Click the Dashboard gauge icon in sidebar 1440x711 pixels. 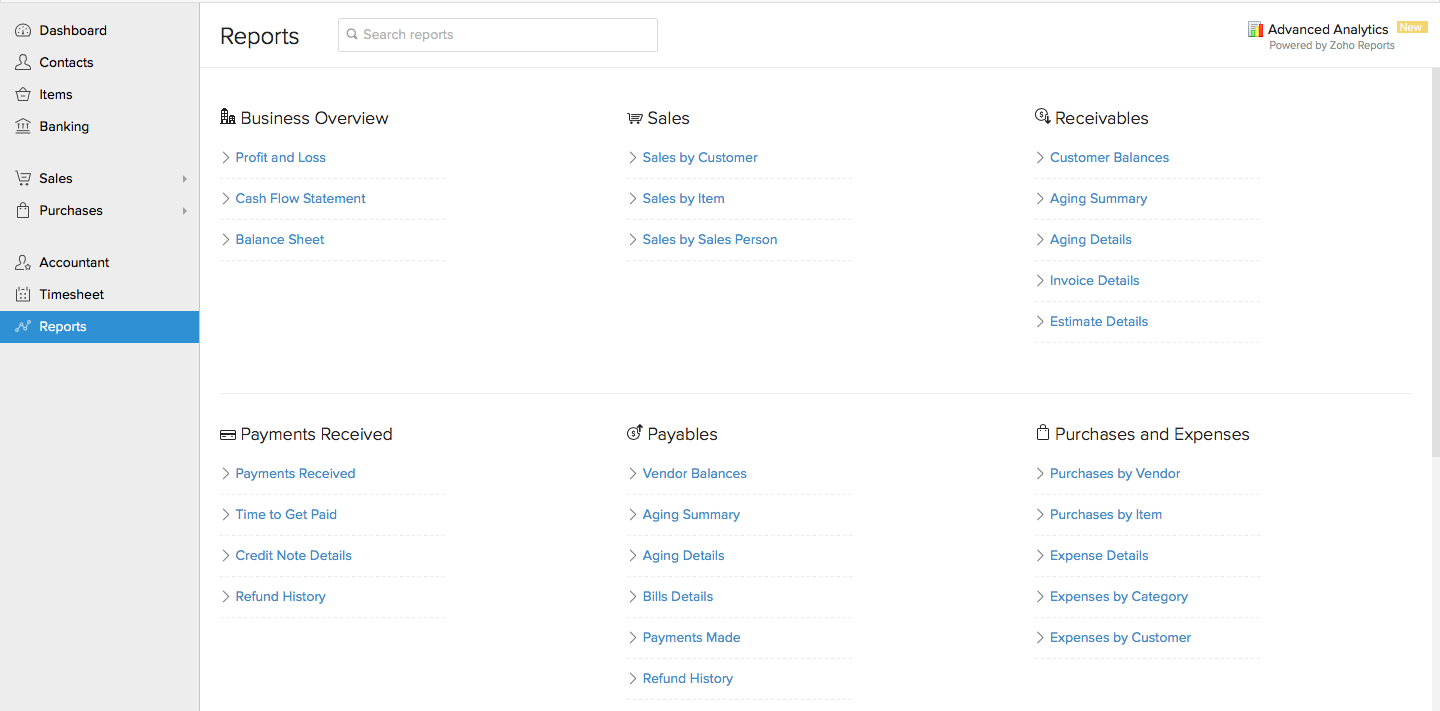click(x=23, y=31)
